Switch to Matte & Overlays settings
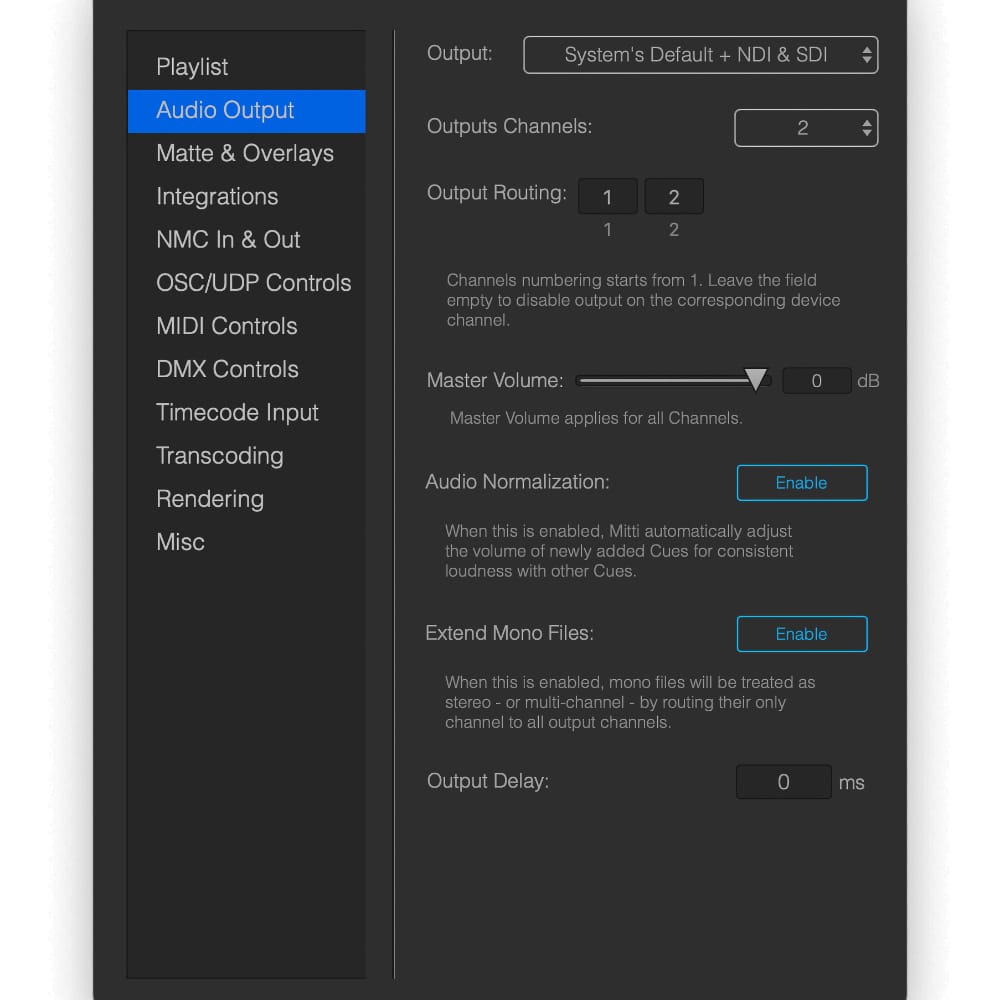1000x1000 pixels. pyautogui.click(x=245, y=153)
